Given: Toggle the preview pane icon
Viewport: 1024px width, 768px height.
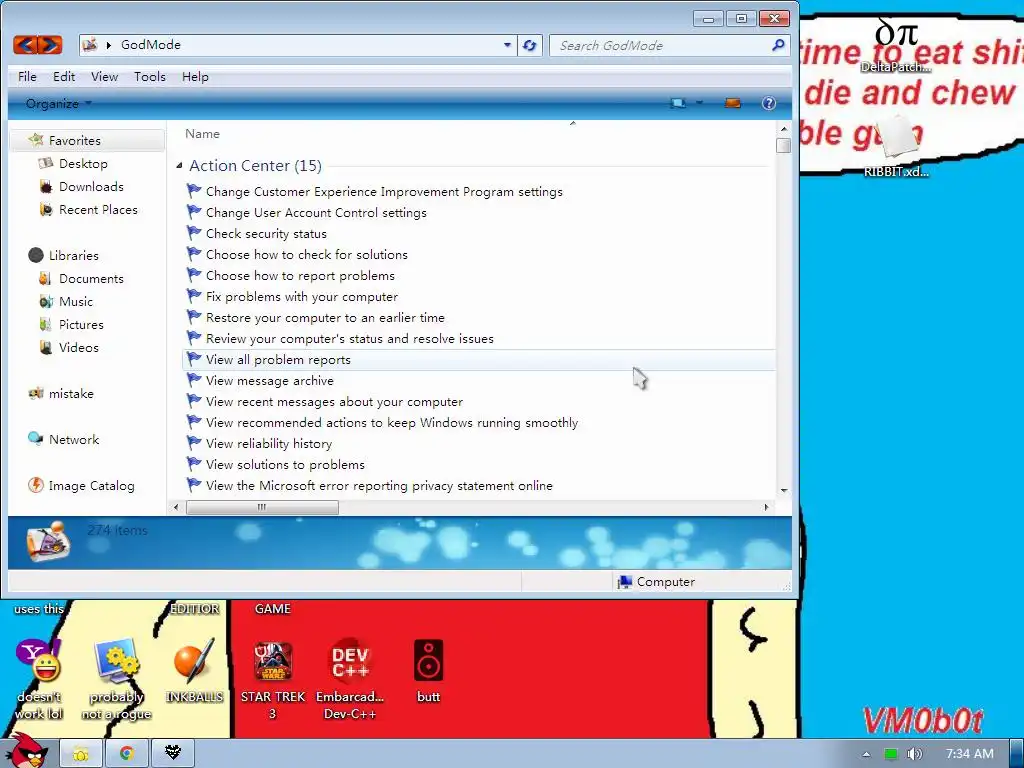Looking at the screenshot, I should [x=733, y=103].
